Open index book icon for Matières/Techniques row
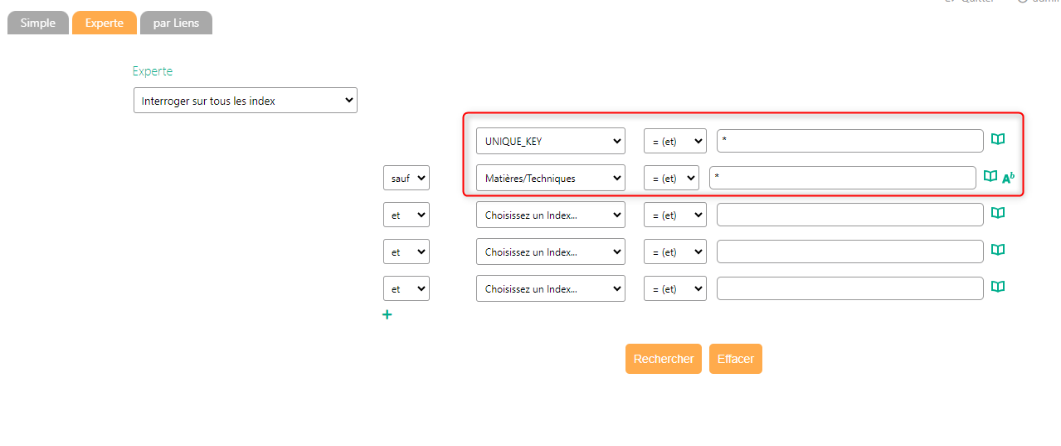 point(990,177)
